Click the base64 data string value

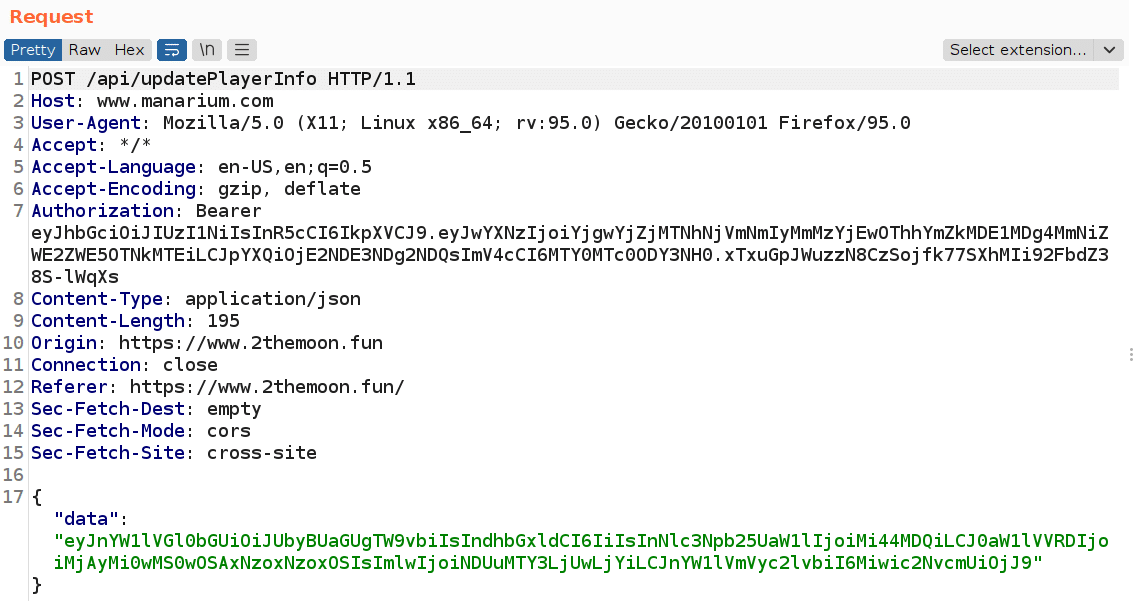(581, 552)
